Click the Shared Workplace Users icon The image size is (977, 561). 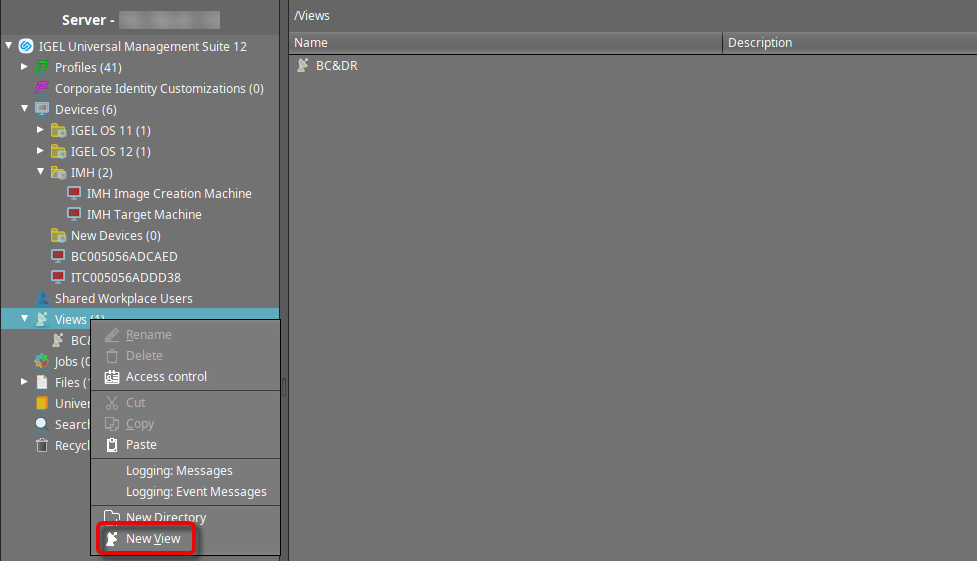pos(42,298)
